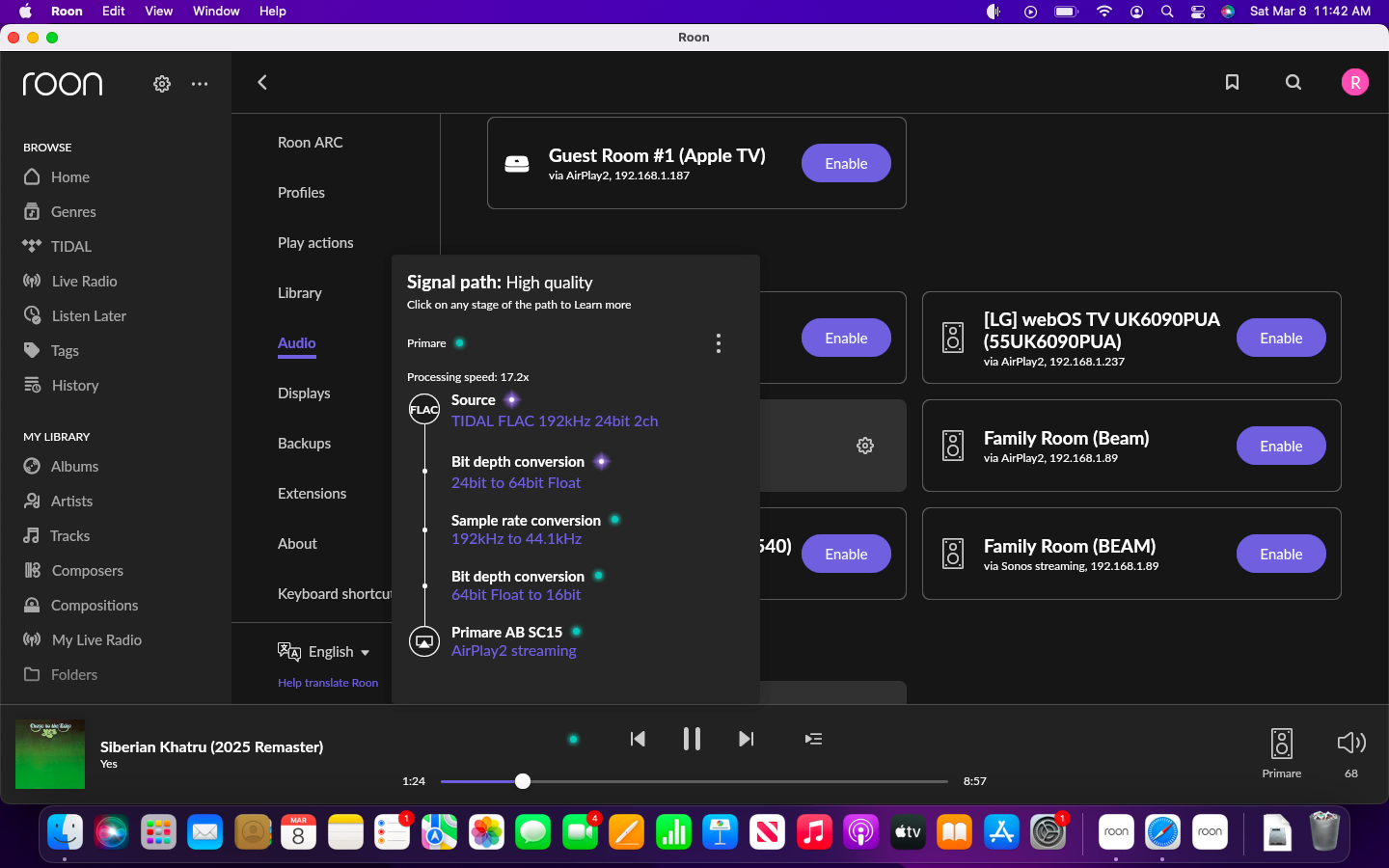Open Roon ARC settings tab
1389x868 pixels.
pos(311,143)
